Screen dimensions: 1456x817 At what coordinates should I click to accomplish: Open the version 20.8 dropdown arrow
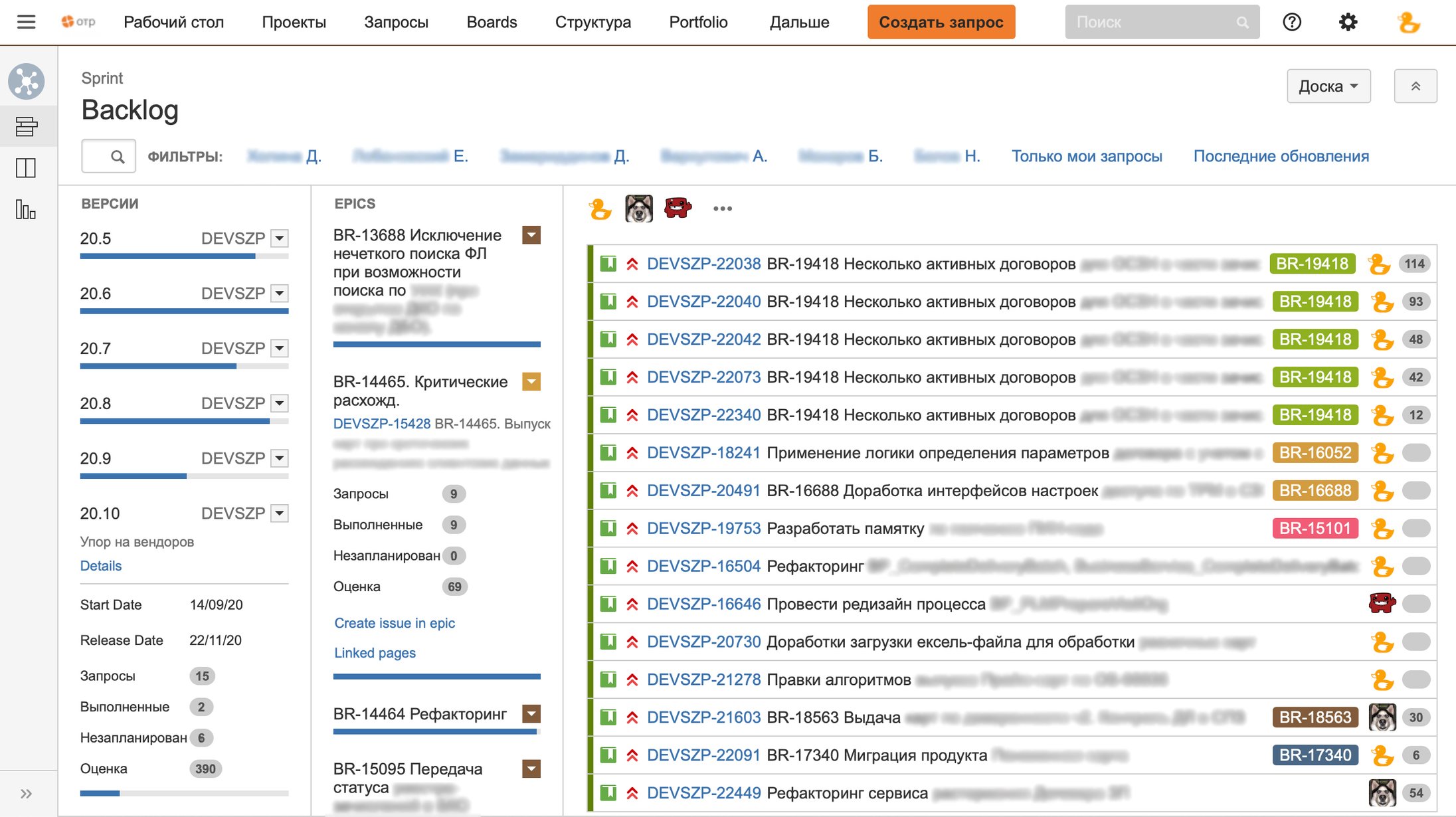coord(280,403)
